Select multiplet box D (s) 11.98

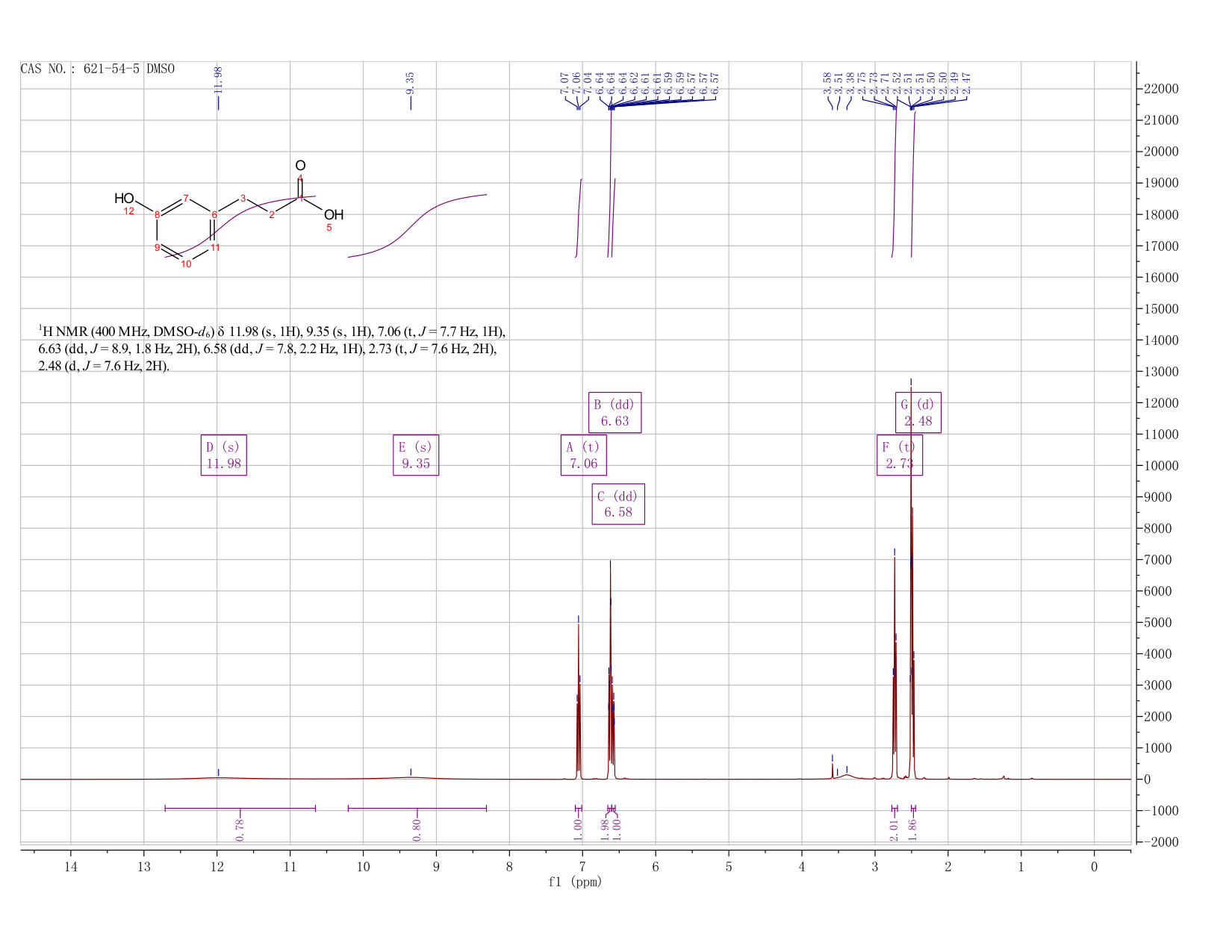coord(223,455)
